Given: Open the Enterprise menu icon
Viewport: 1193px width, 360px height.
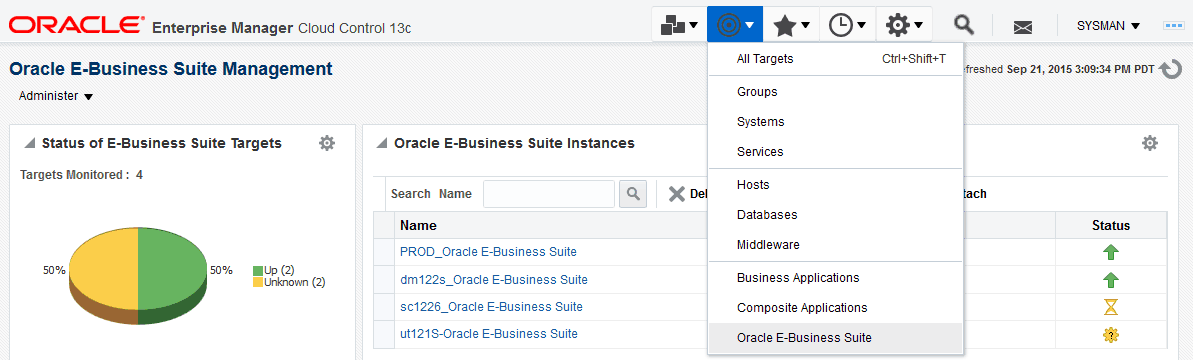Looking at the screenshot, I should 679,25.
